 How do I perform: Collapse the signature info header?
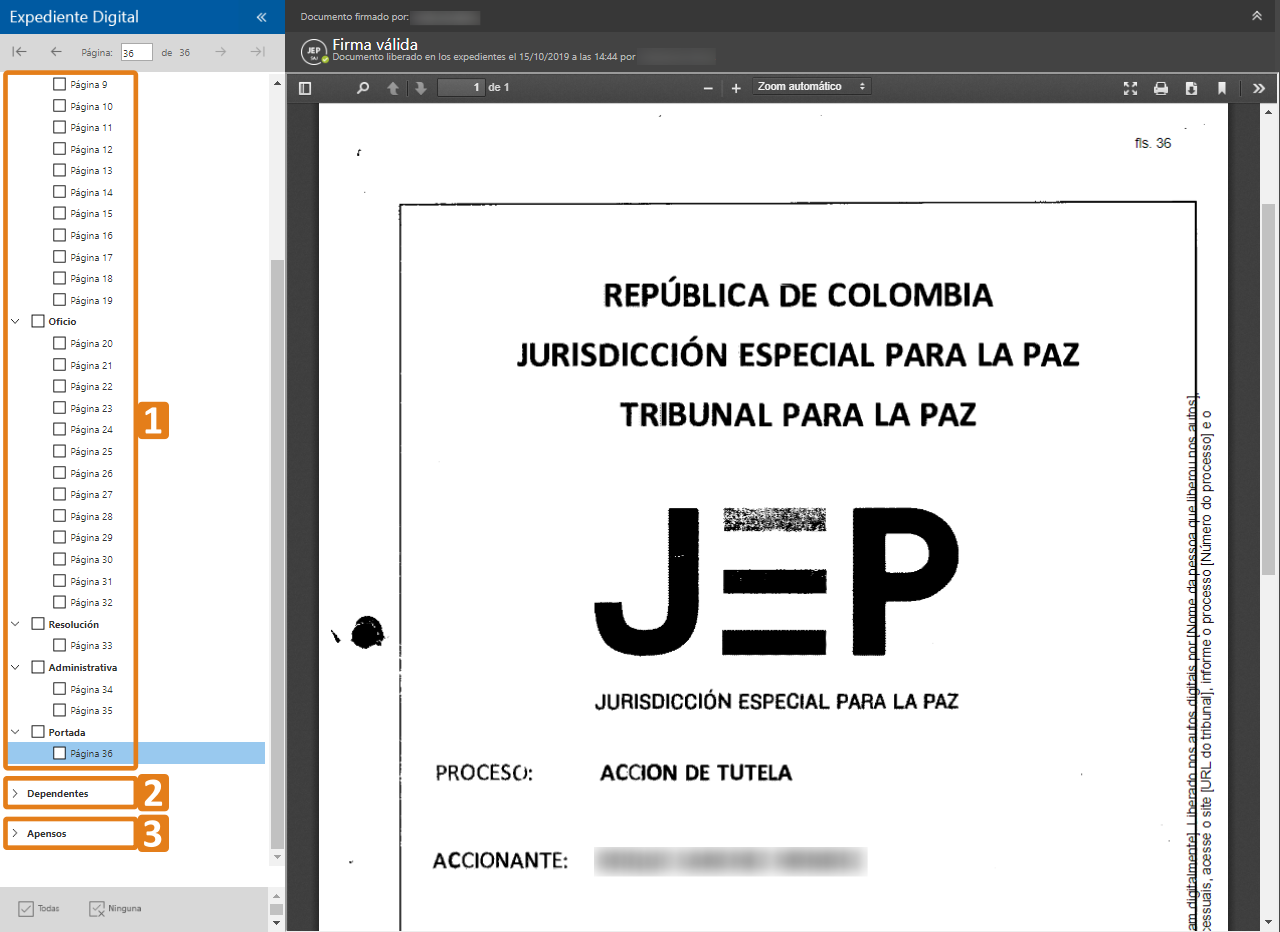[1257, 16]
